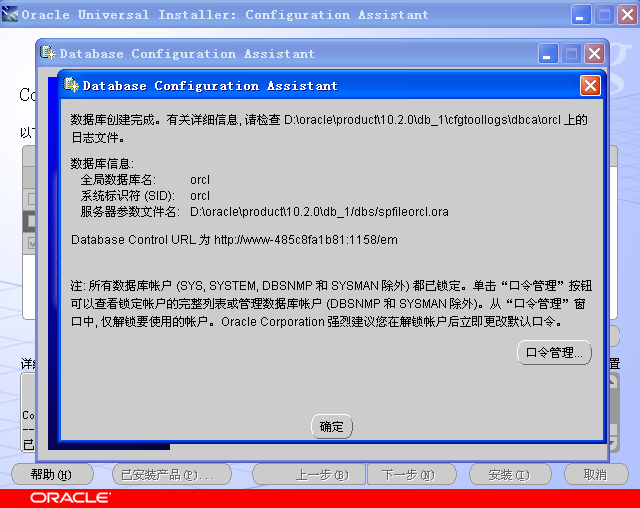The width and height of the screenshot is (640, 508).
Task: Click 帮助(H) in Oracle Universal Installer
Action: point(52,475)
